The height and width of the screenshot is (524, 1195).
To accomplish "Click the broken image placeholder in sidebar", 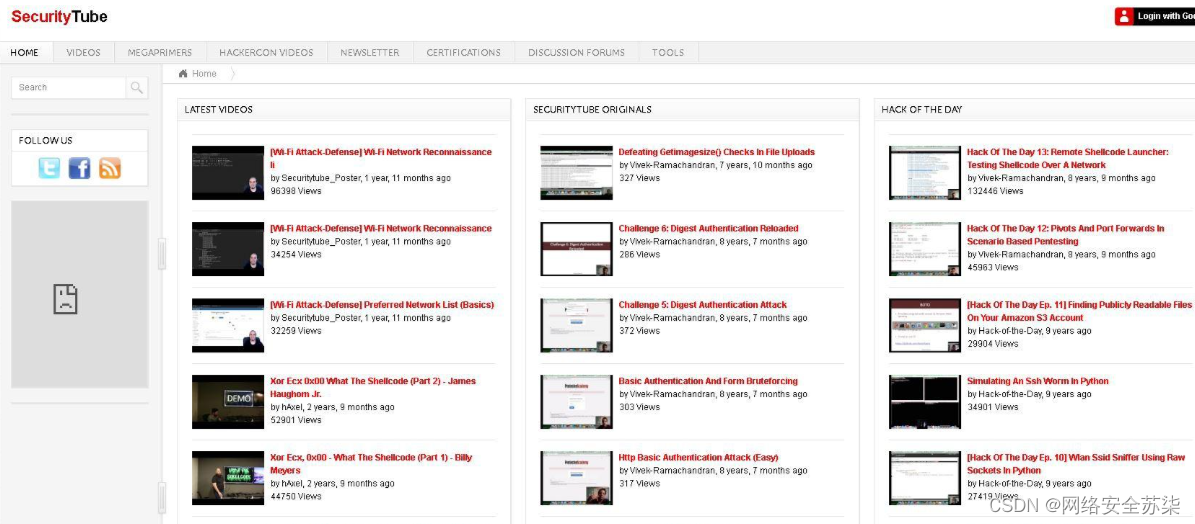I will tap(66, 299).
